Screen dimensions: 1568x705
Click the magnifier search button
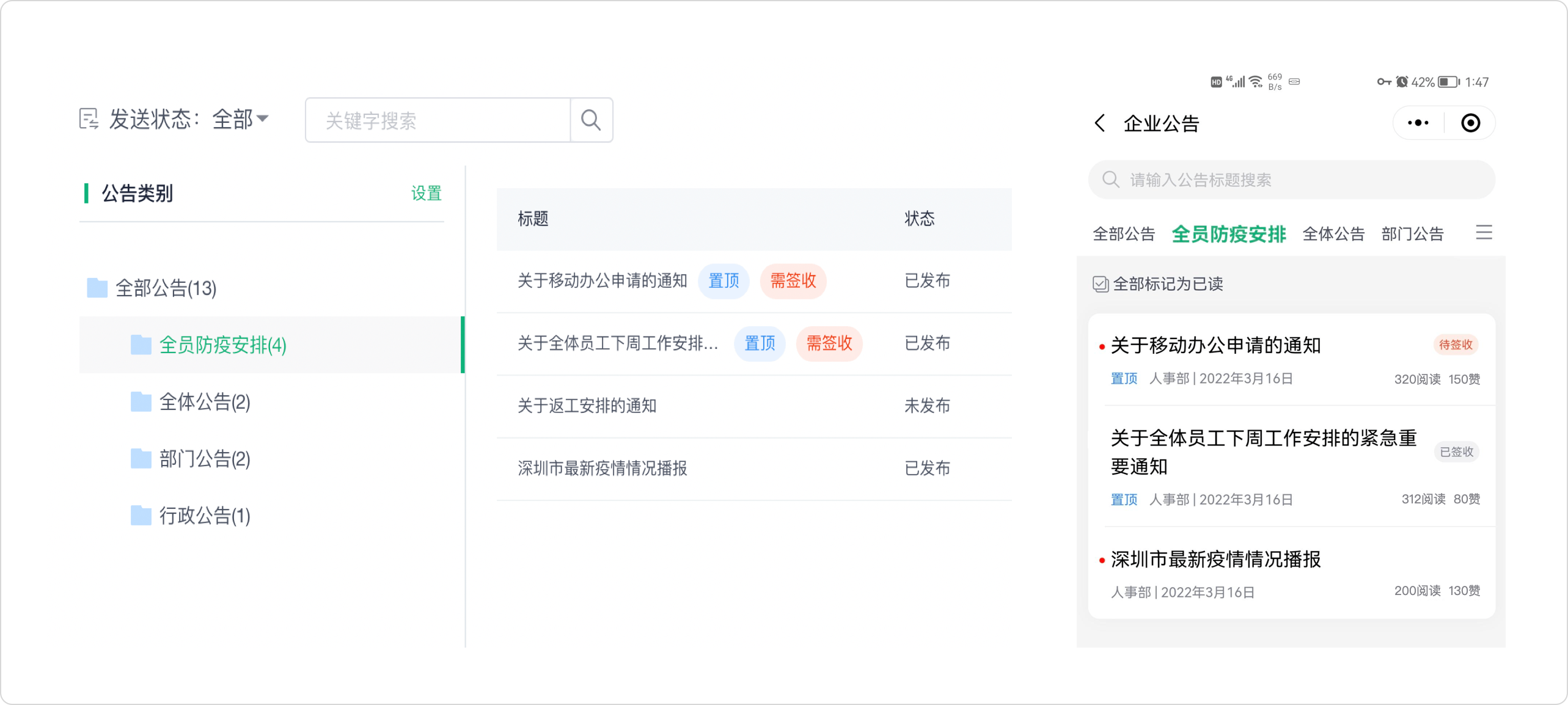coord(590,120)
